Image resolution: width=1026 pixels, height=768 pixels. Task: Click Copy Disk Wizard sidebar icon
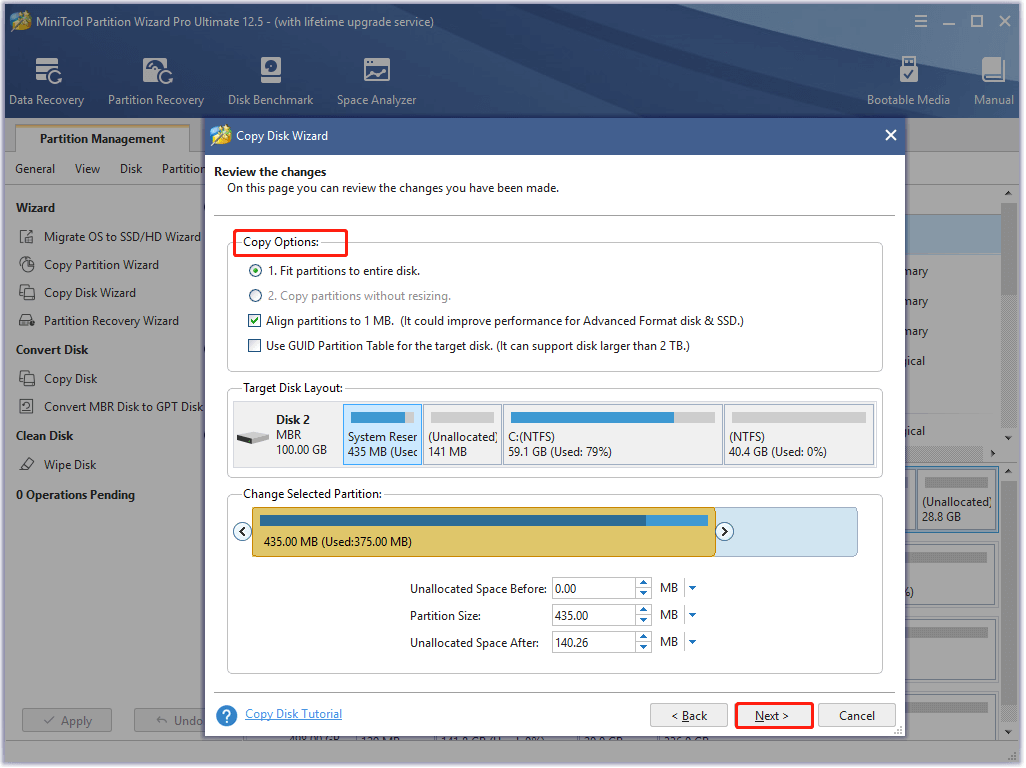click(x=27, y=293)
